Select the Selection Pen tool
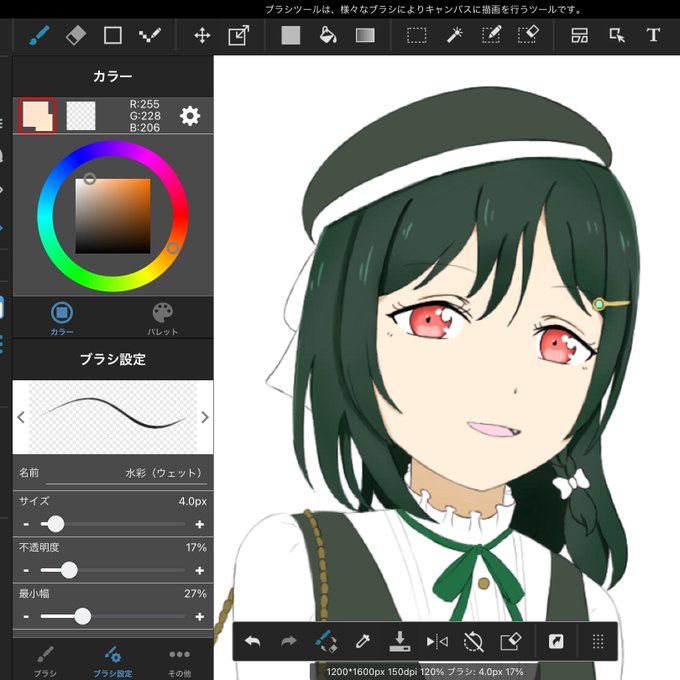The image size is (680, 680). click(492, 35)
